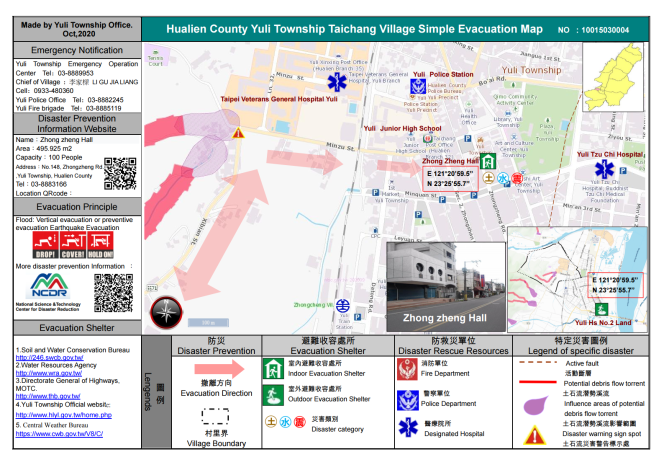The image size is (664, 470).
Task: Click the Yuli Tzu Chi Hospital star icon
Action: tap(602, 168)
